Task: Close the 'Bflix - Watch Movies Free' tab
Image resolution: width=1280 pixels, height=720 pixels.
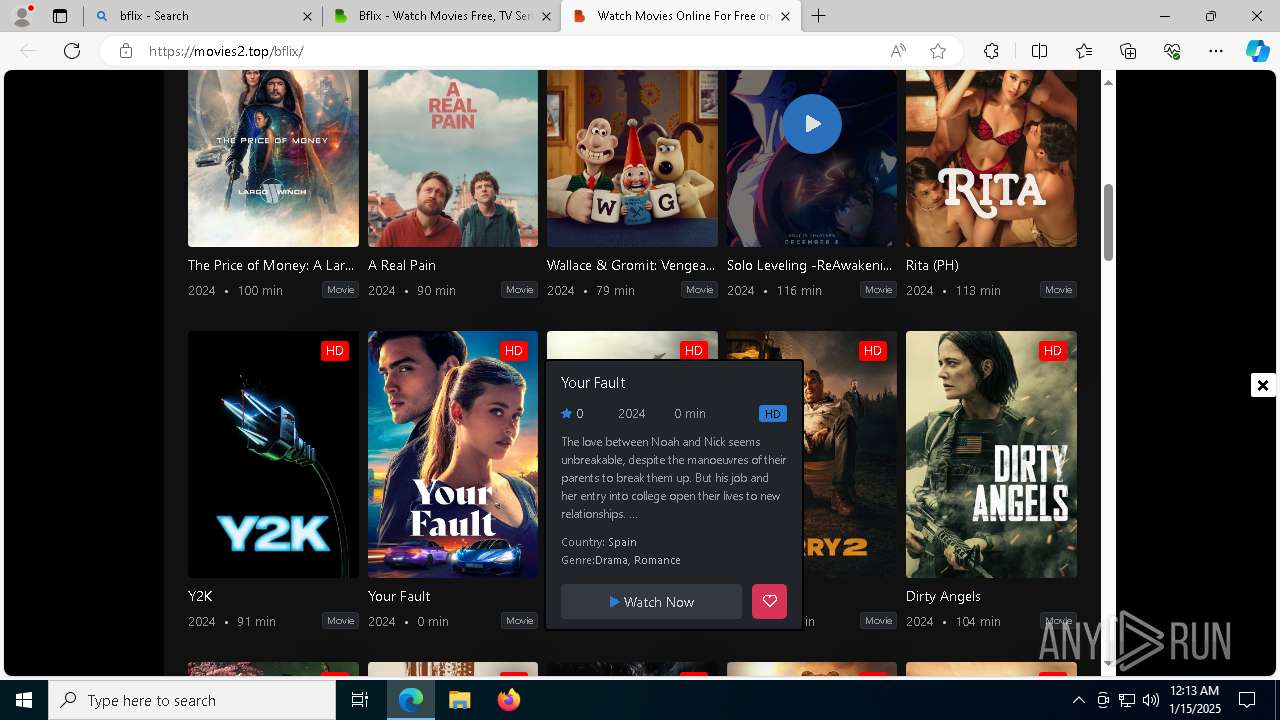Action: coord(546,16)
